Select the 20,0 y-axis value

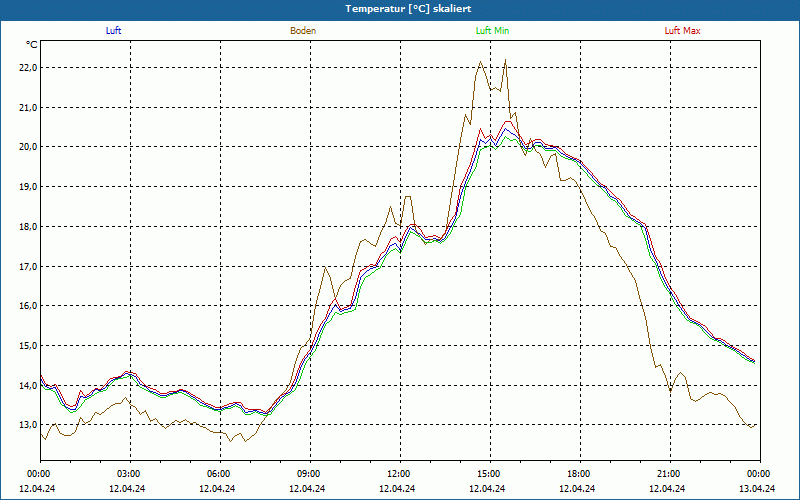[28, 147]
